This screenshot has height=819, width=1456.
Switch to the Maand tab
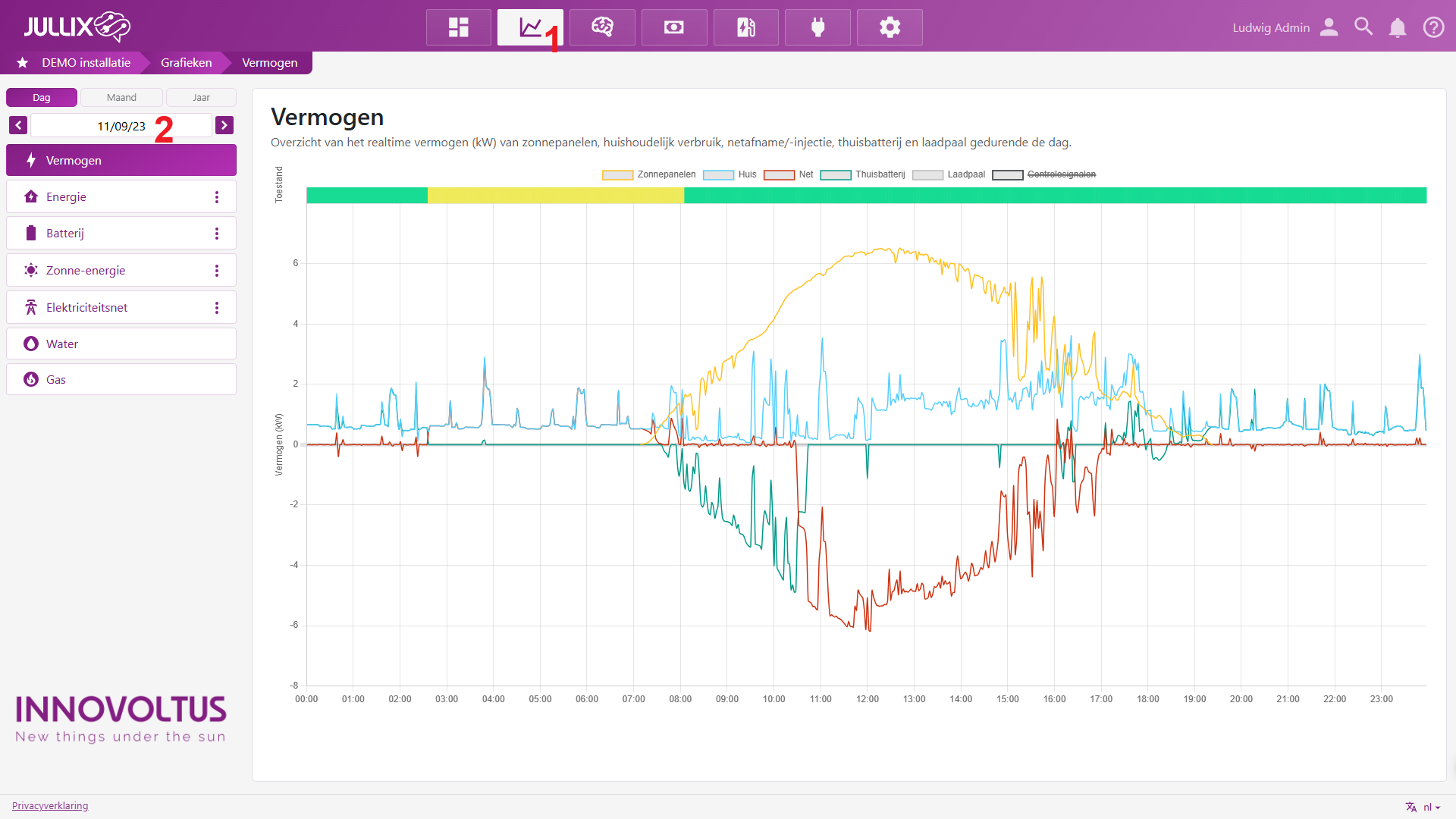(x=121, y=98)
